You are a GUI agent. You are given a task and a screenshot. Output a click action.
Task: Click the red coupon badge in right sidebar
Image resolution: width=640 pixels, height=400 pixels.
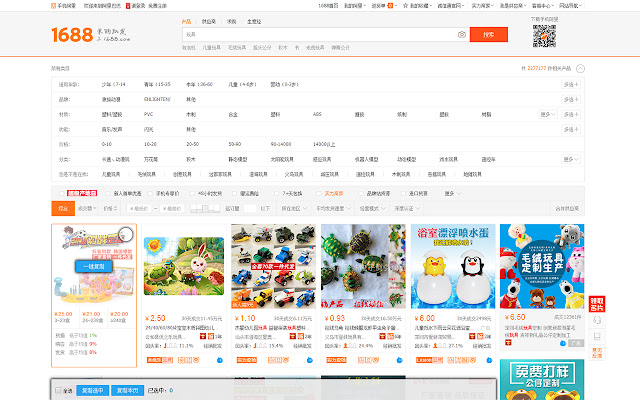tap(597, 304)
